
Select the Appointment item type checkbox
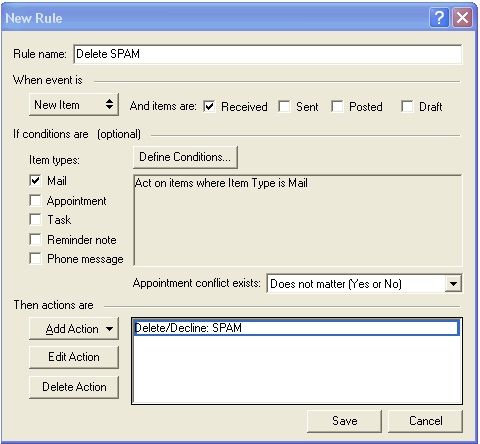(x=35, y=200)
